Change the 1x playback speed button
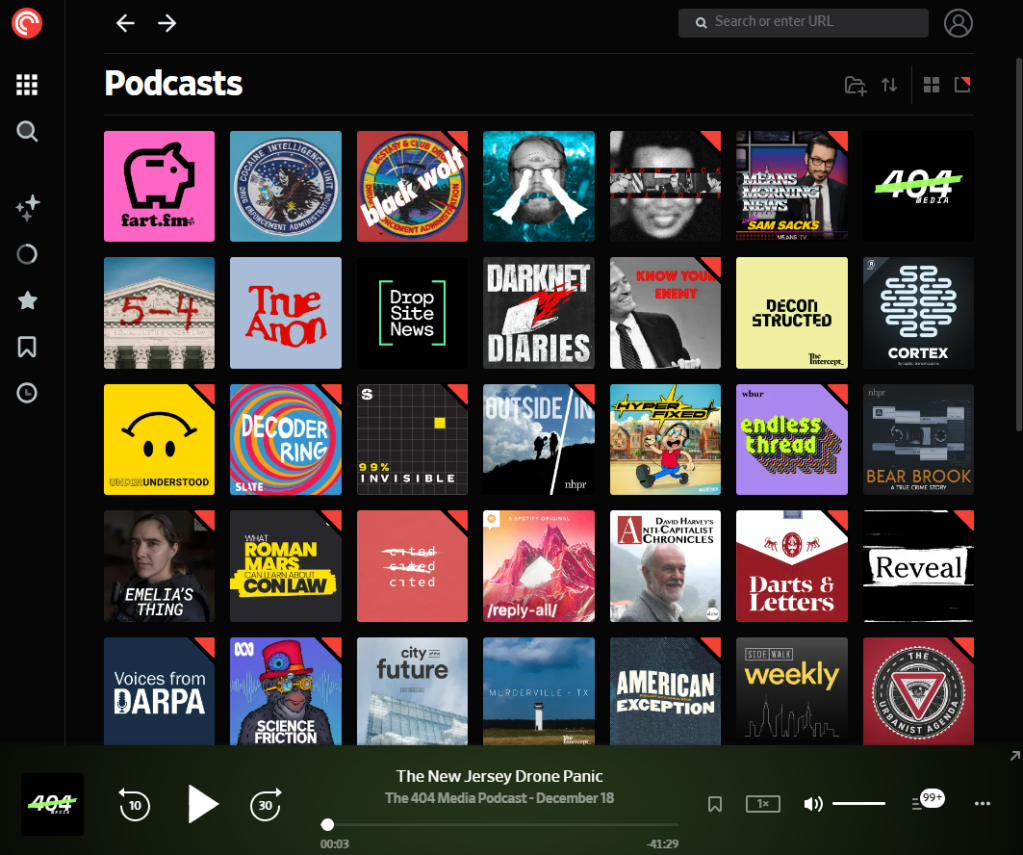Viewport: 1023px width, 855px height. pyautogui.click(x=763, y=804)
